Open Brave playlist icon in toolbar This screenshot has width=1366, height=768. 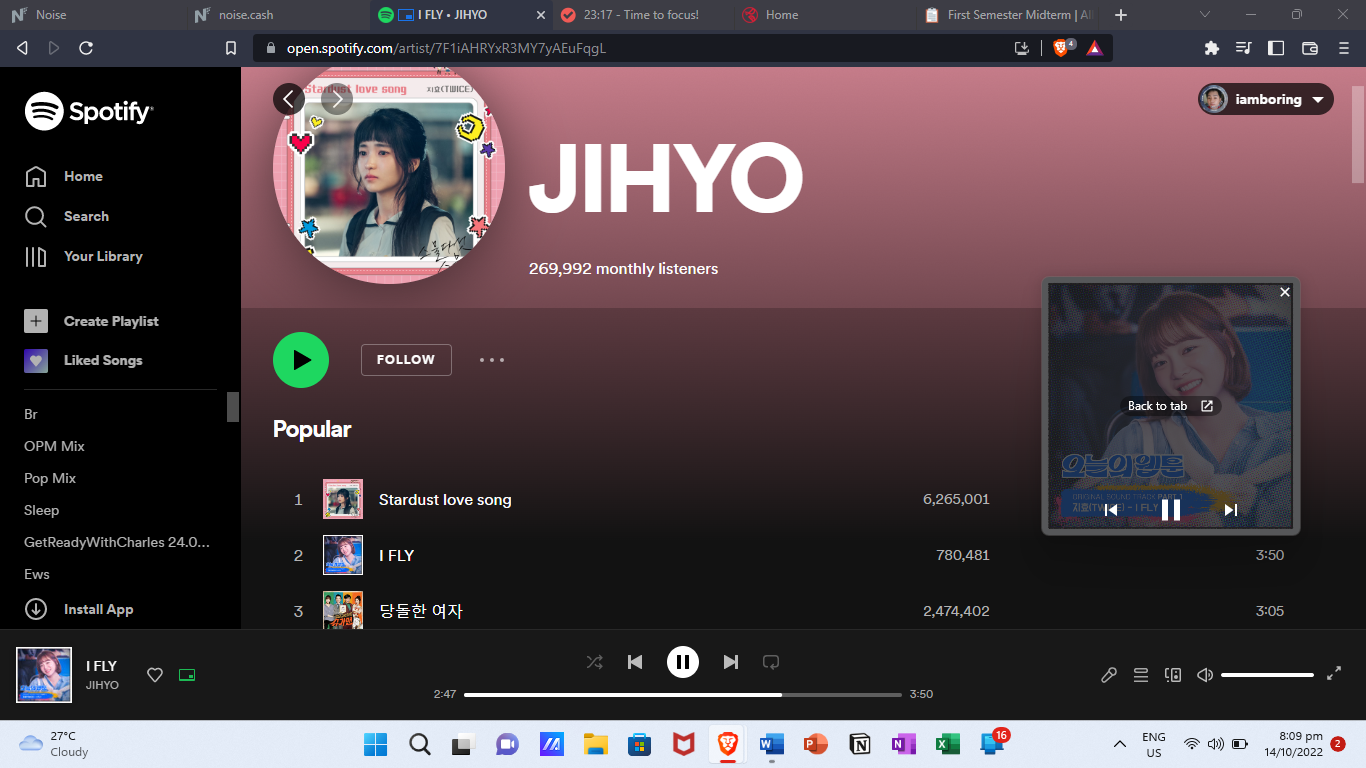[1243, 48]
